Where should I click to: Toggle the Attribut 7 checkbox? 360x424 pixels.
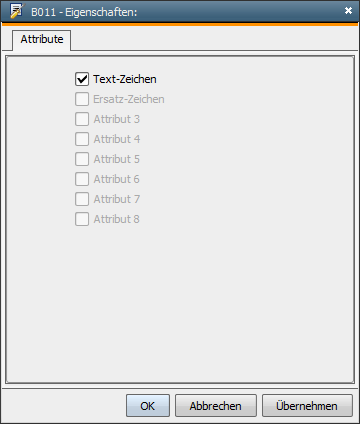(x=82, y=199)
